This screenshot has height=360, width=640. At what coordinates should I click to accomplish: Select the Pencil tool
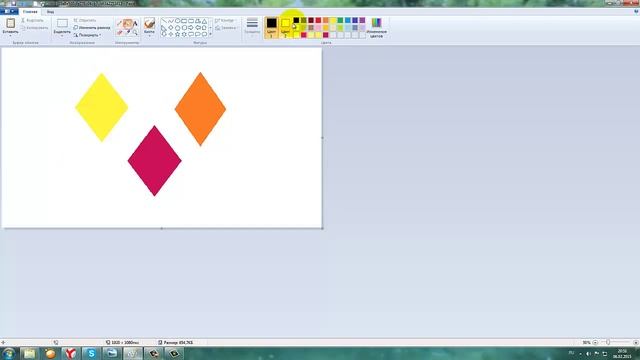(119, 23)
